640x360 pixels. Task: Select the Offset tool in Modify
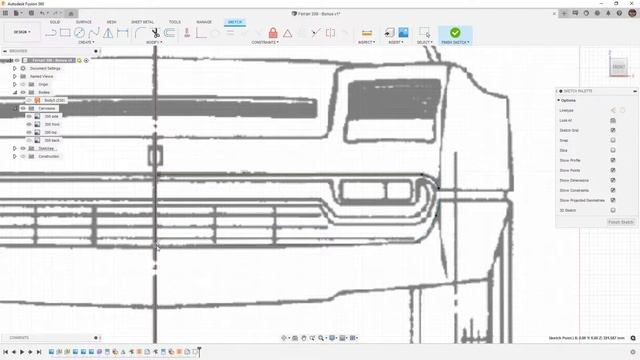click(x=170, y=33)
